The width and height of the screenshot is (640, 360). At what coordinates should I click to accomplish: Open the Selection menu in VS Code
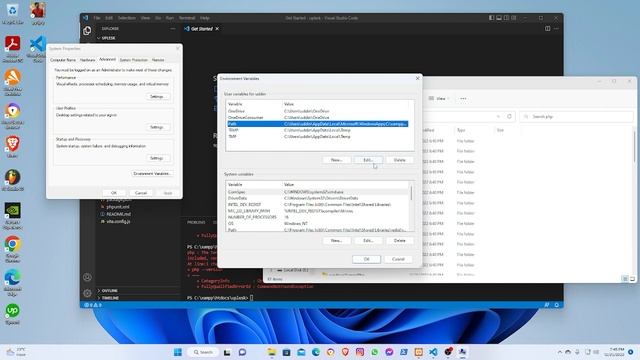point(127,18)
